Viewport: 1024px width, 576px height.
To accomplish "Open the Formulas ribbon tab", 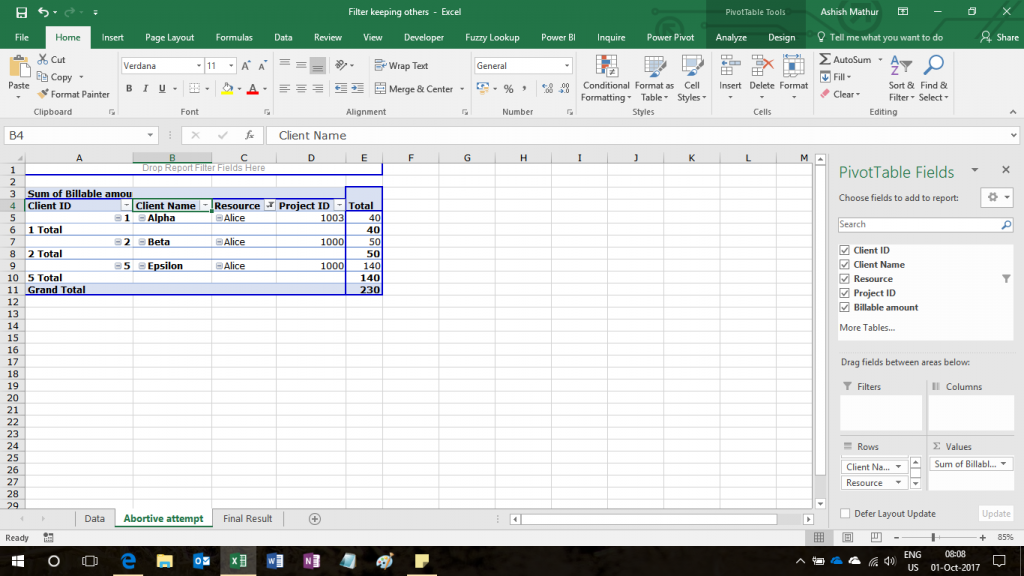I will pyautogui.click(x=234, y=37).
